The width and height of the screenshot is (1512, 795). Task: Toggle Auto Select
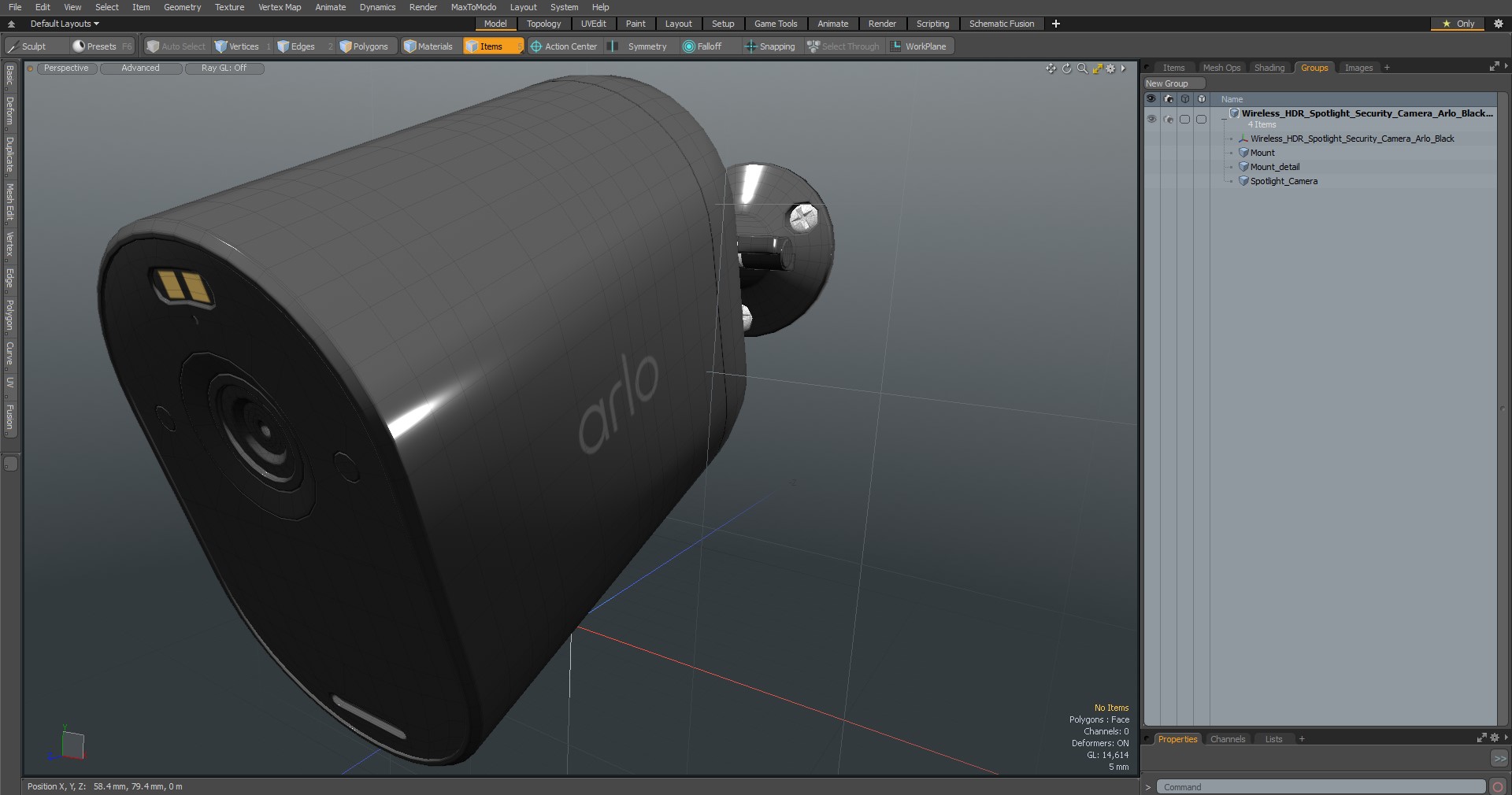click(x=176, y=46)
